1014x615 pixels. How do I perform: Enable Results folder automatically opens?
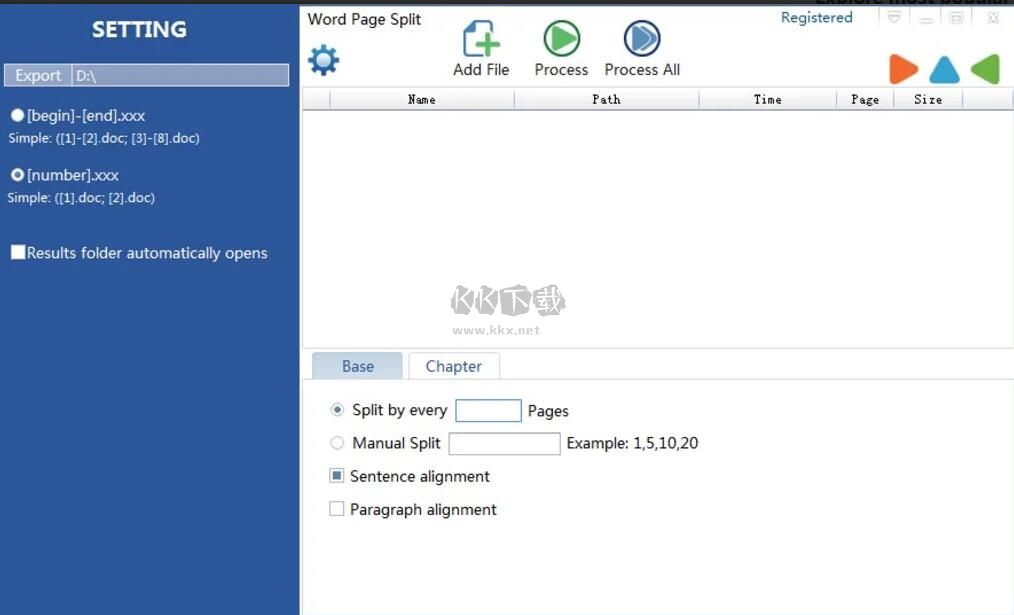point(17,252)
